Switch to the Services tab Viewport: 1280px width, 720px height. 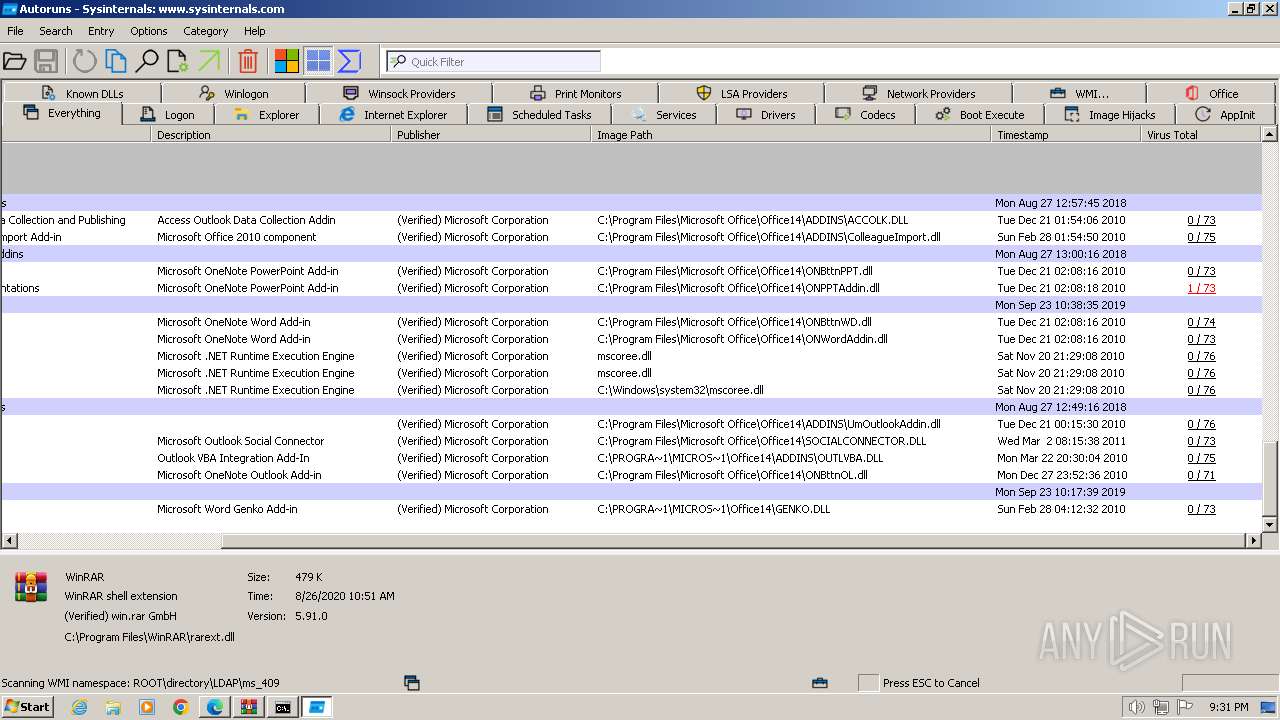[664, 114]
